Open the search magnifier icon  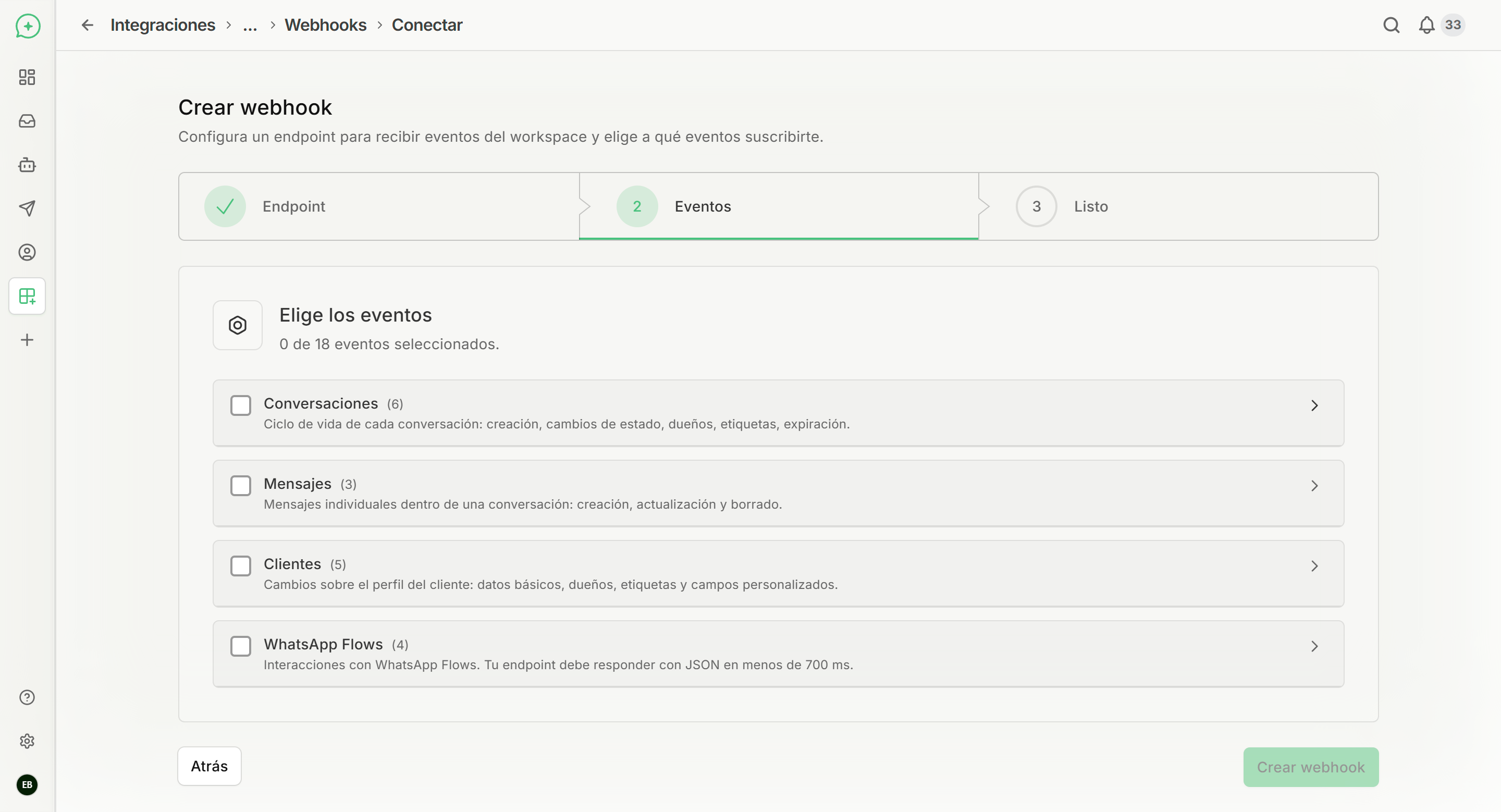(x=1391, y=25)
